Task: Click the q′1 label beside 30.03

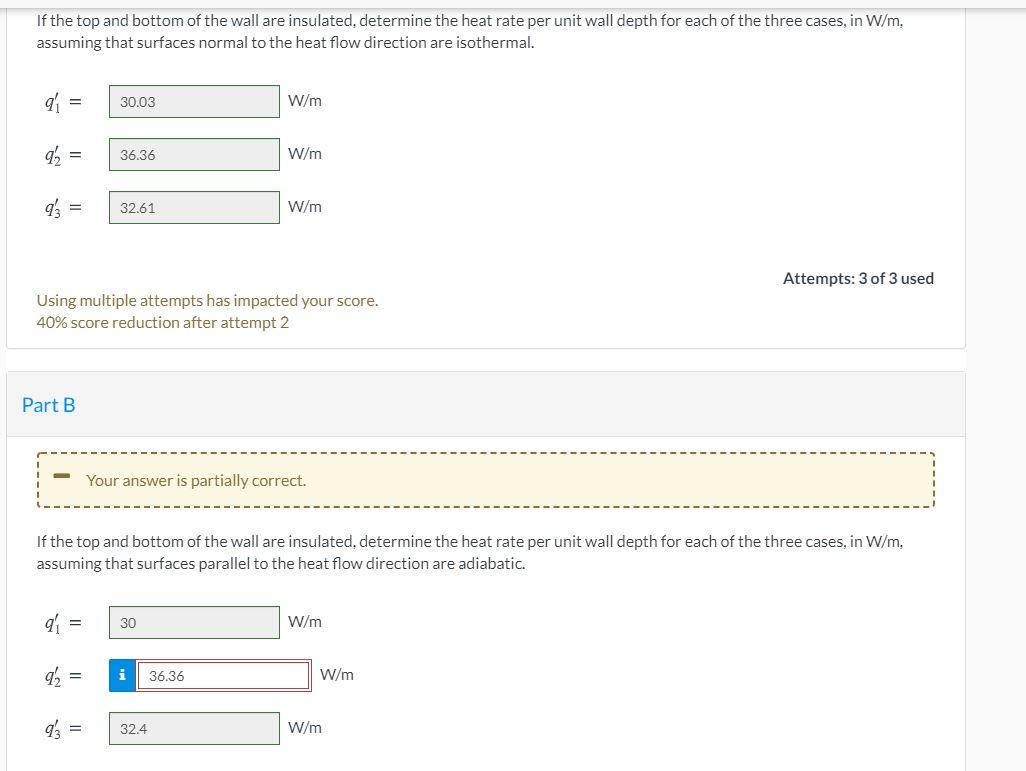Action: 52,101
